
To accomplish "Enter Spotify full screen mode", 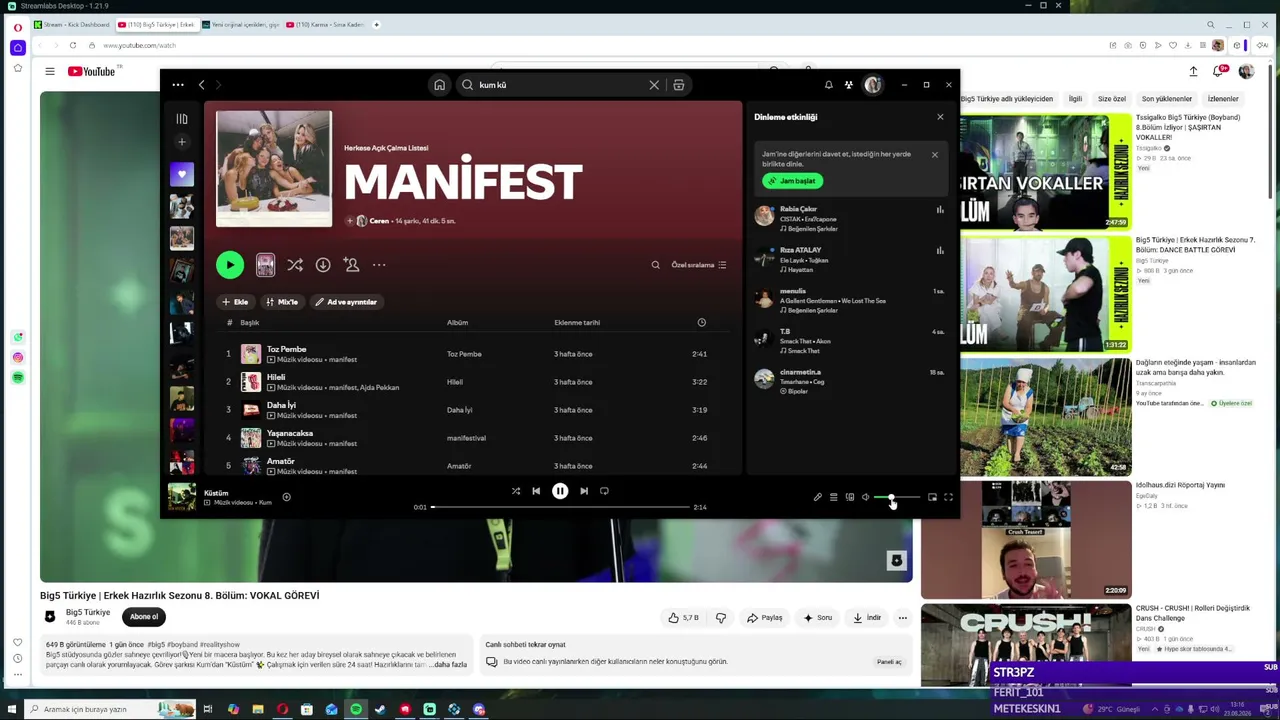I will coord(948,497).
